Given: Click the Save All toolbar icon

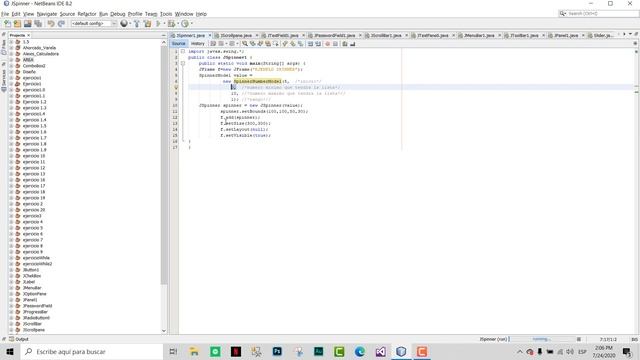Looking at the screenshot, I should pos(38,24).
